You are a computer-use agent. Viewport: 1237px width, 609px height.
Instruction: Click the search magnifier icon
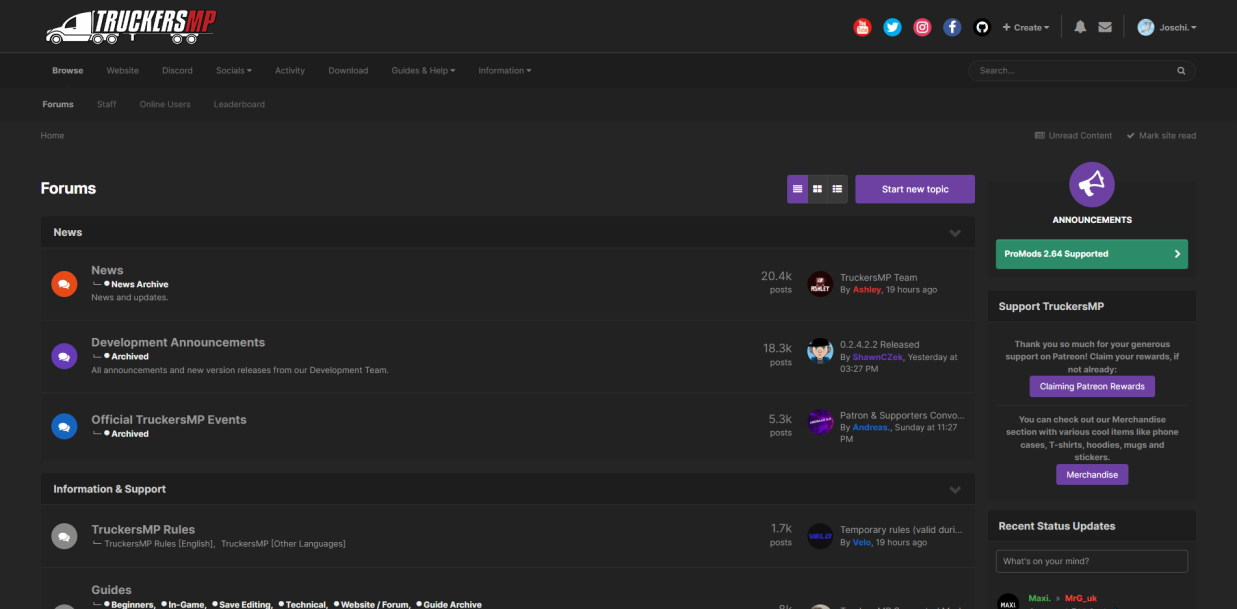1180,70
